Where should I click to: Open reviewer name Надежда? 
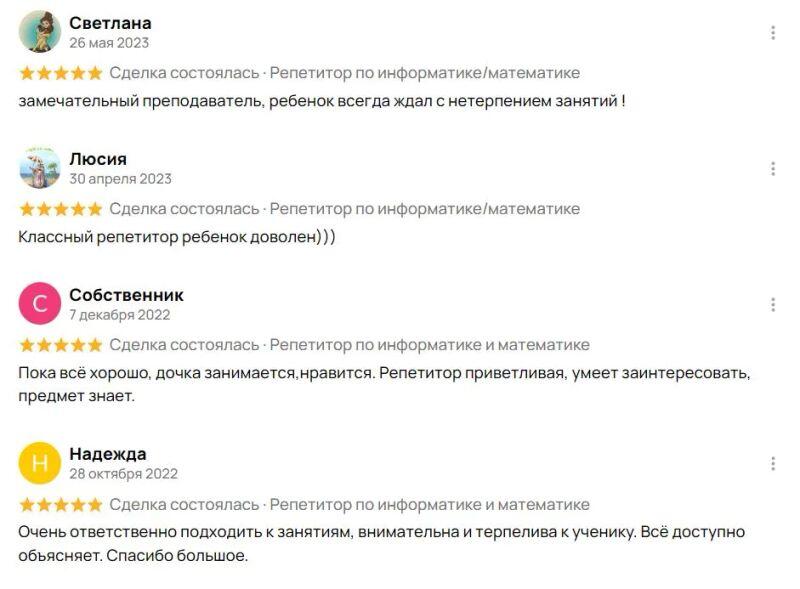click(108, 454)
